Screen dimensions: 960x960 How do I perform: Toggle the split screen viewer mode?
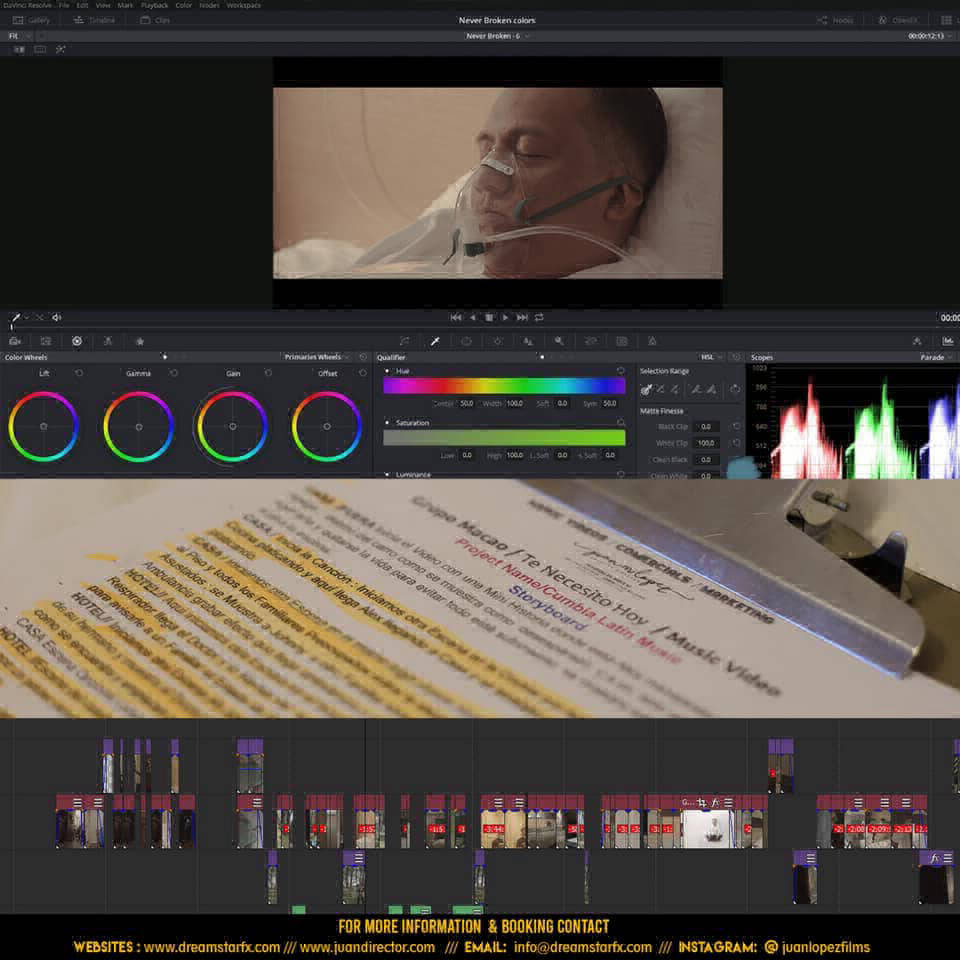40,49
